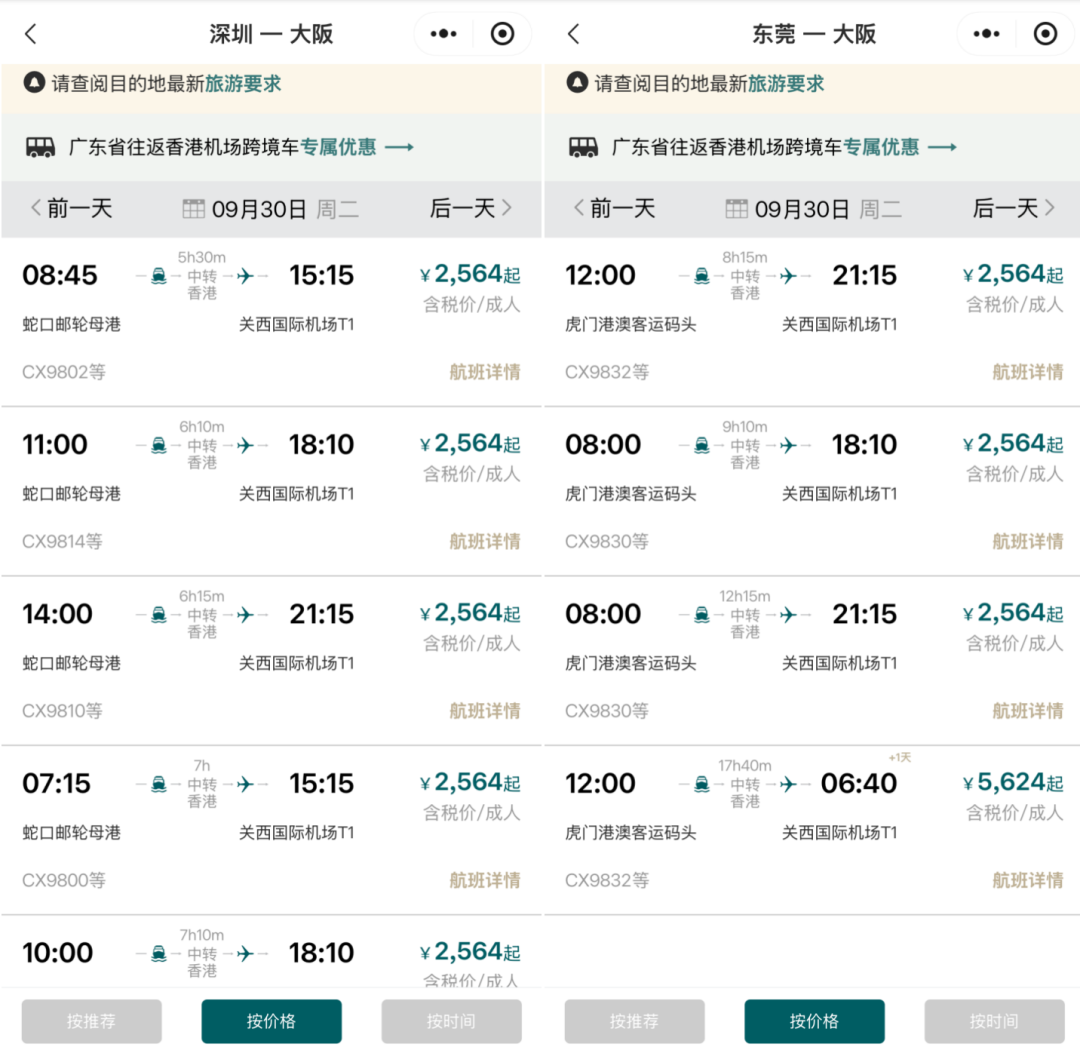The height and width of the screenshot is (1050, 1080).
Task: Select 按价格 sort on the 东莞 page
Action: tap(814, 1021)
